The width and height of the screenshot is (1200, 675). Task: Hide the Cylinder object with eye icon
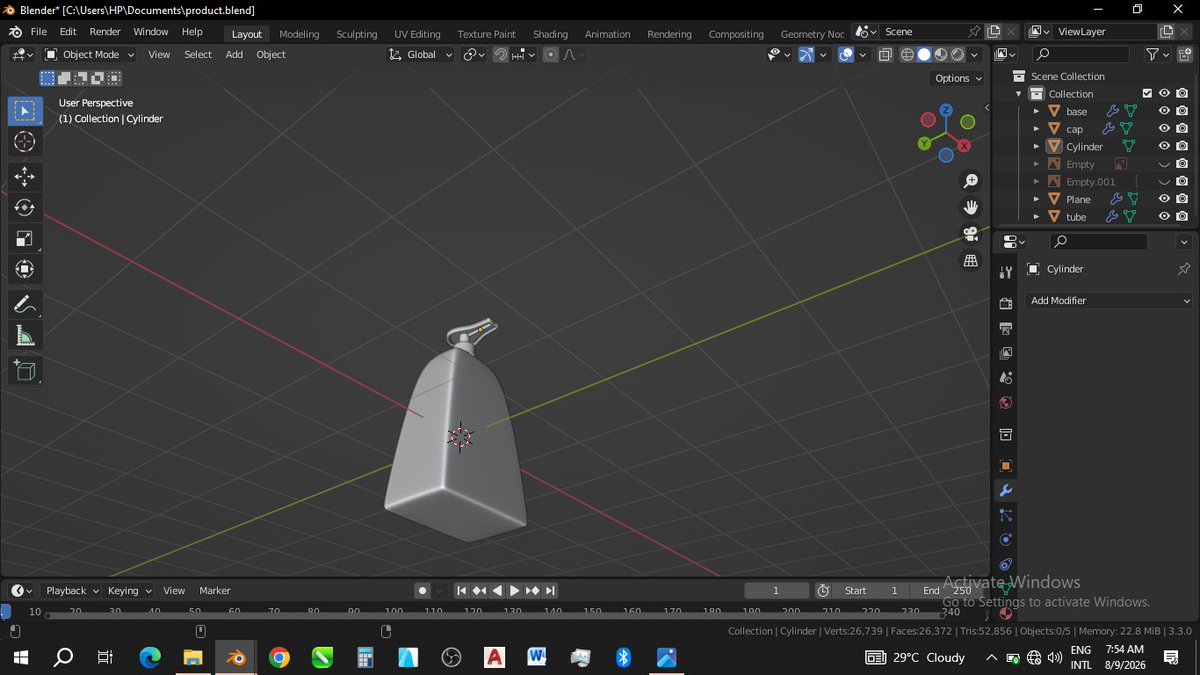1164,146
